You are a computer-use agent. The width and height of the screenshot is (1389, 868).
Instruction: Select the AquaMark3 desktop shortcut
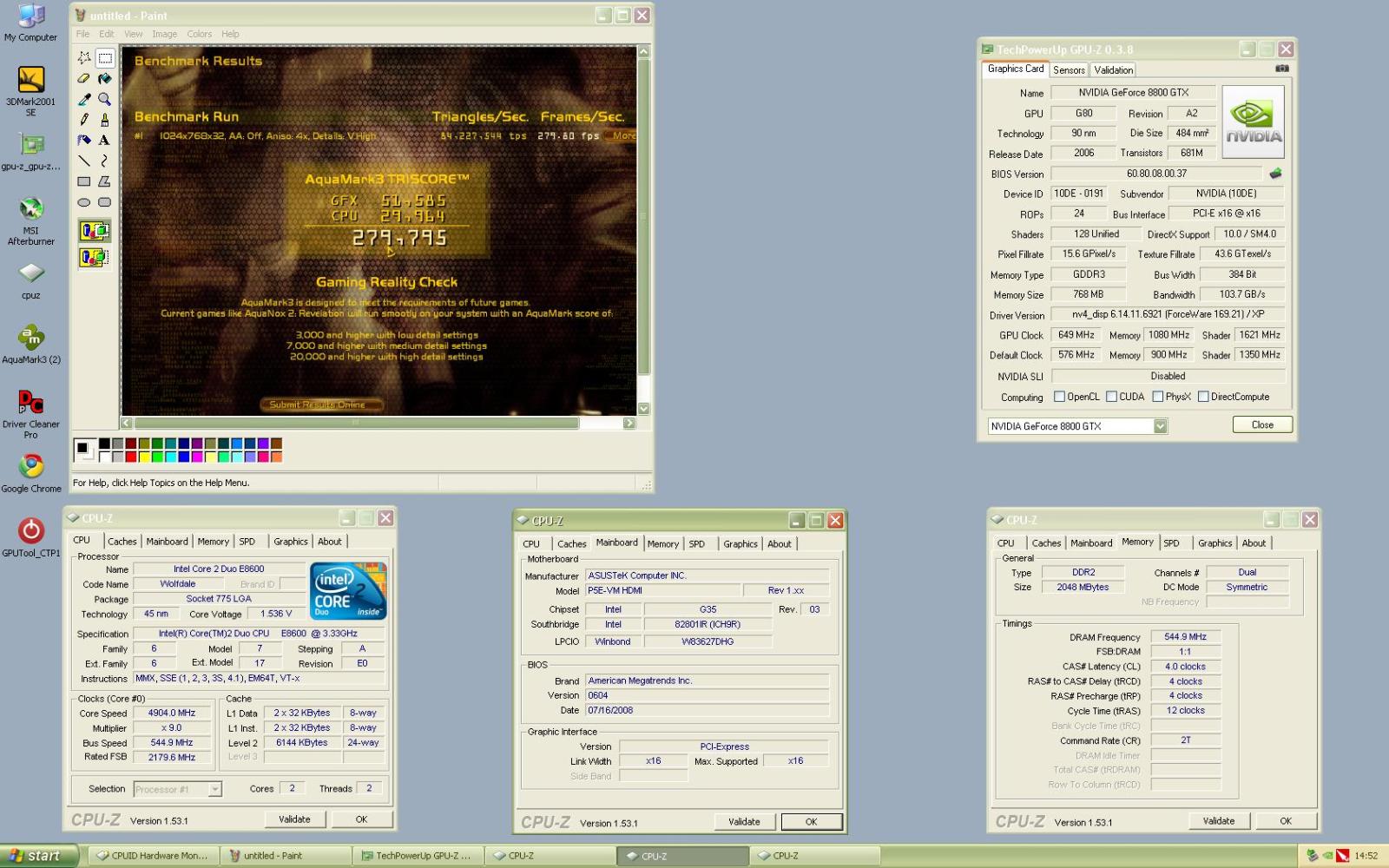[x=31, y=344]
